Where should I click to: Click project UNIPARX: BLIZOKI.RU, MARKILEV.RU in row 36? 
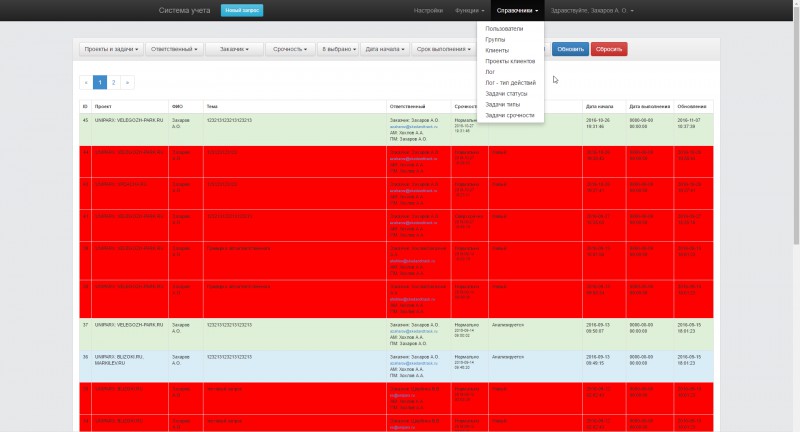[x=119, y=360]
